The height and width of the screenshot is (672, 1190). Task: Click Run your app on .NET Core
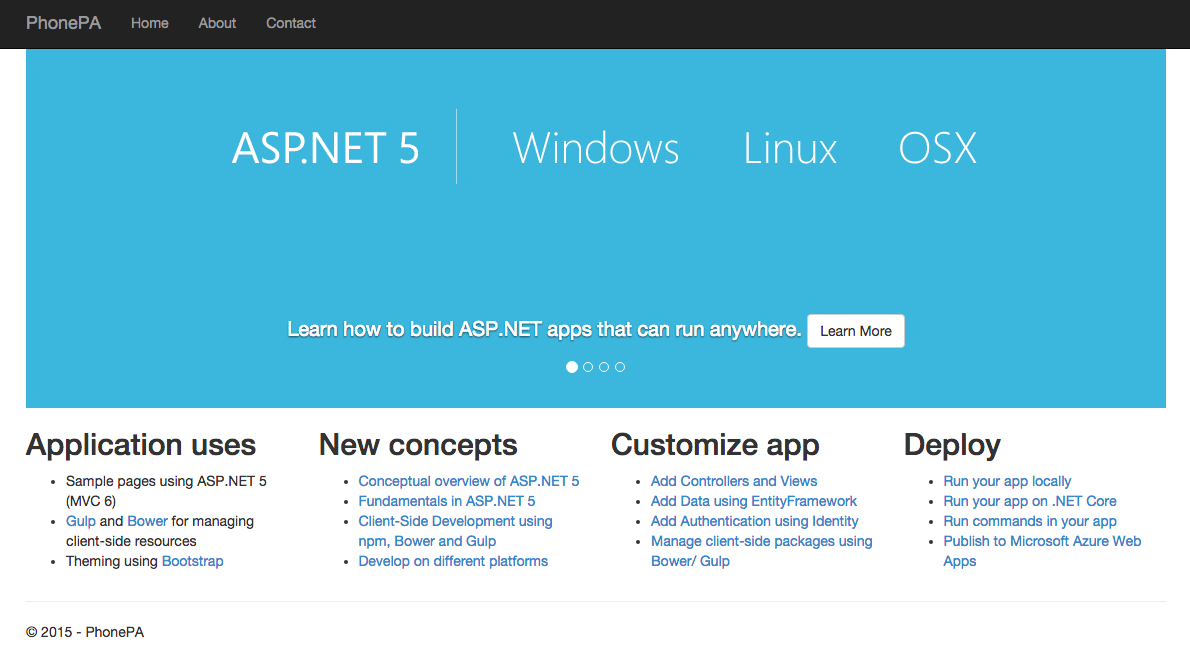pyautogui.click(x=1029, y=501)
